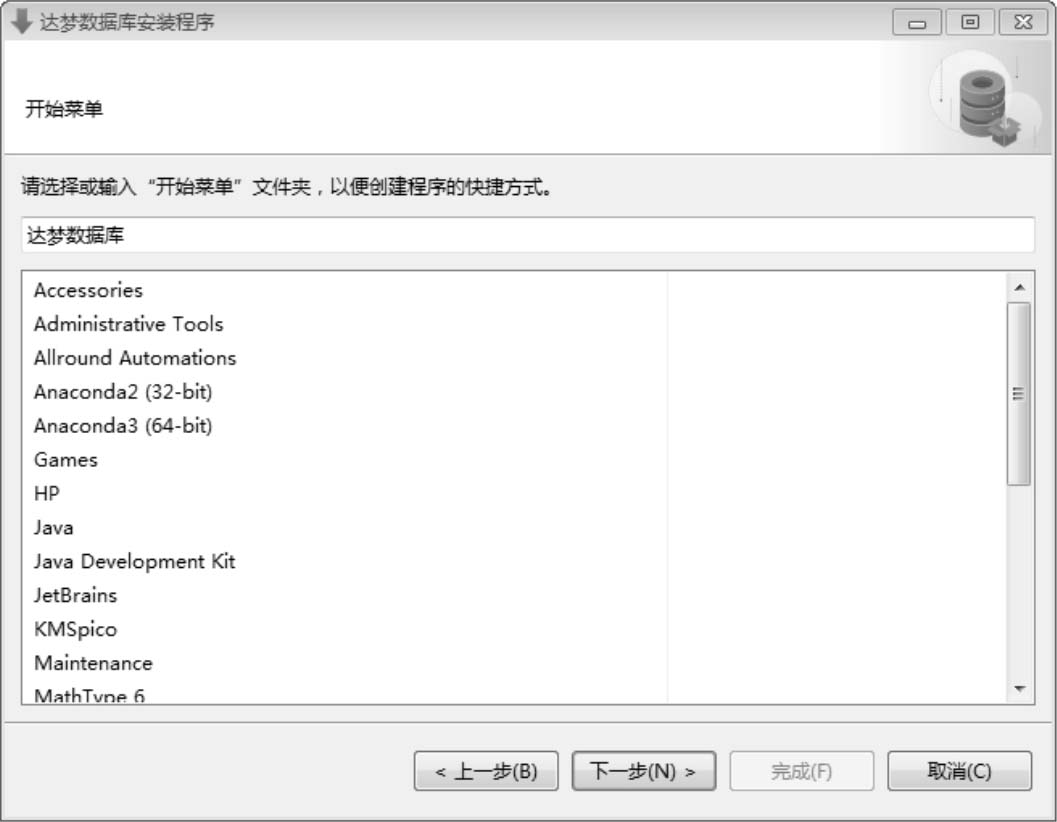
Task: Select the KMSpico folder
Action: 76,630
